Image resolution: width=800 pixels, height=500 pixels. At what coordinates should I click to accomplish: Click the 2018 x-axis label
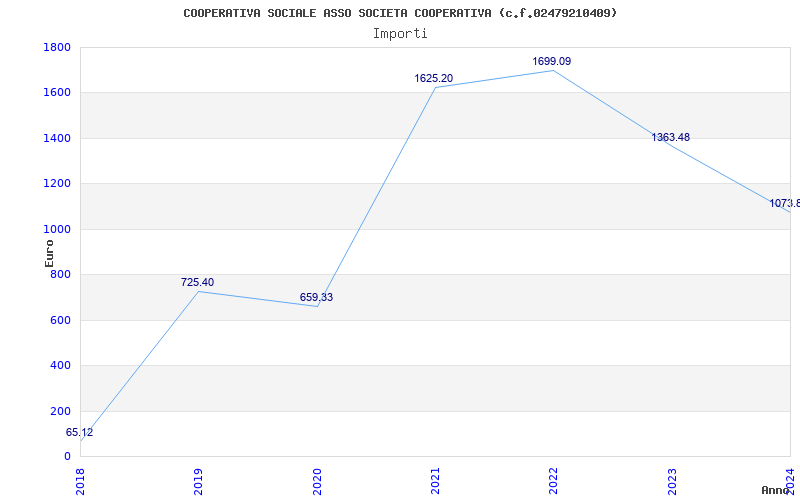tap(80, 482)
